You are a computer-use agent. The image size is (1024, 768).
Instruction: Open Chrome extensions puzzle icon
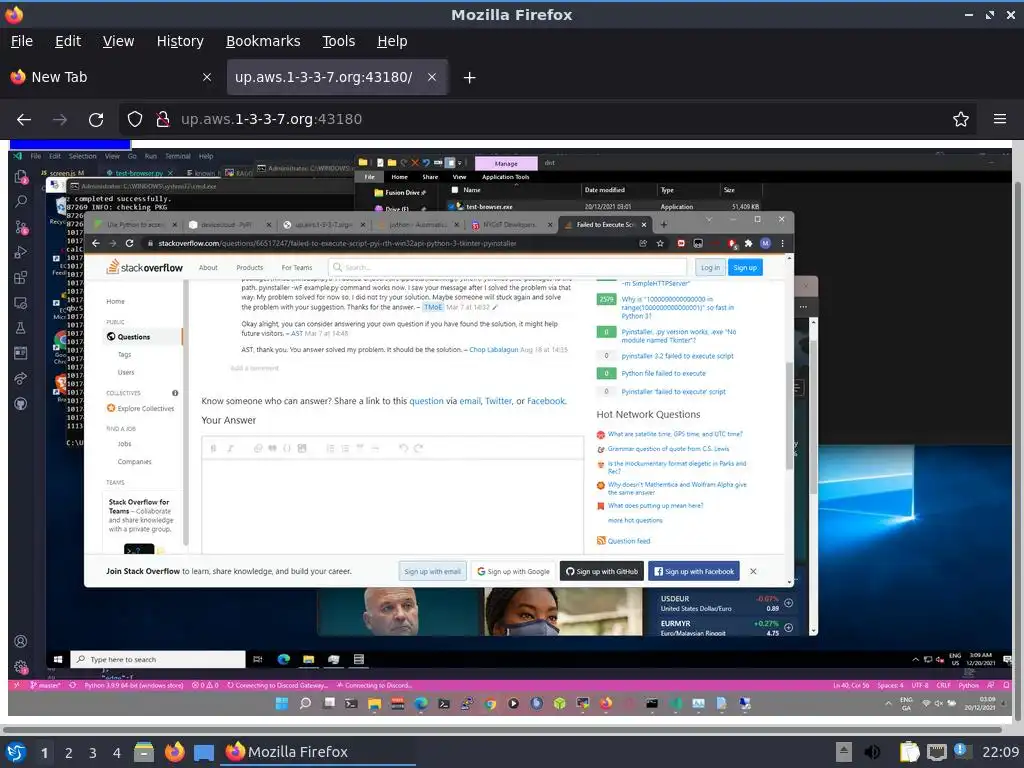tap(748, 243)
